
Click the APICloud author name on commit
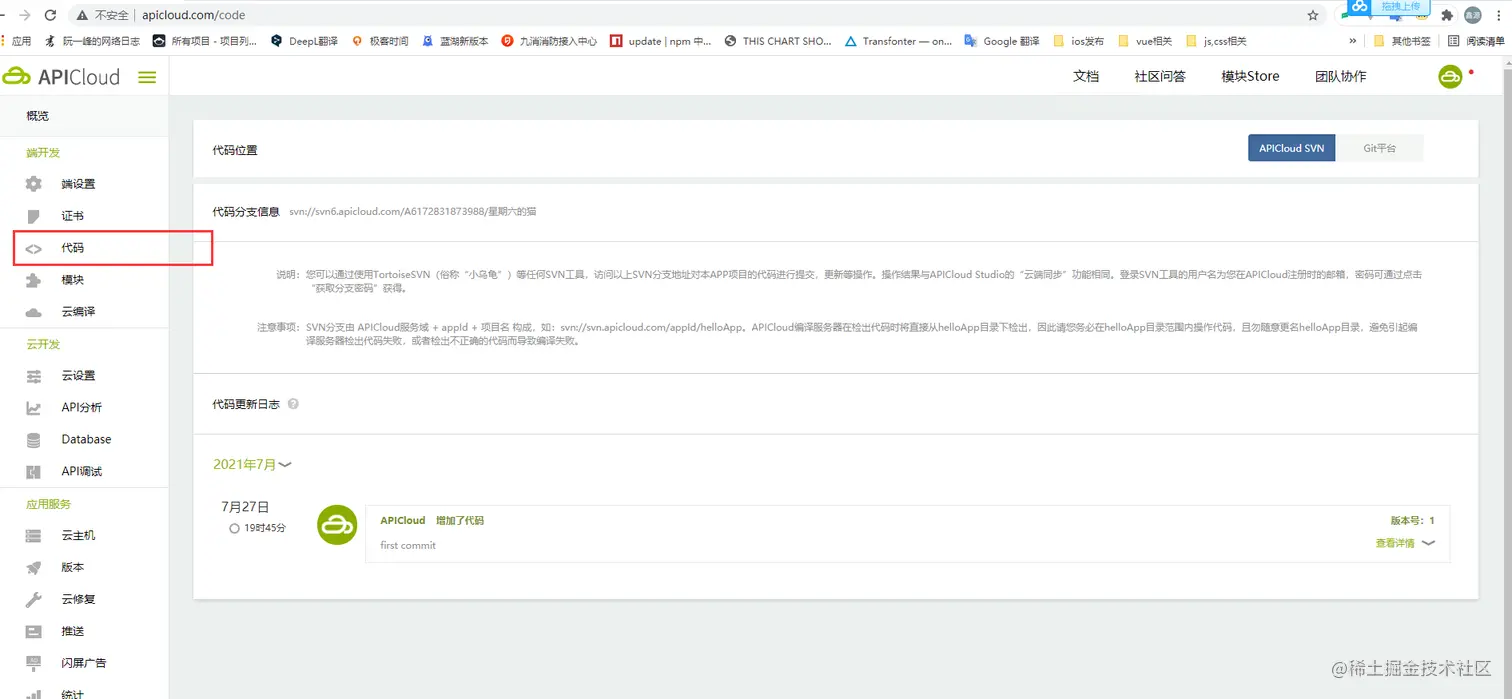(403, 521)
